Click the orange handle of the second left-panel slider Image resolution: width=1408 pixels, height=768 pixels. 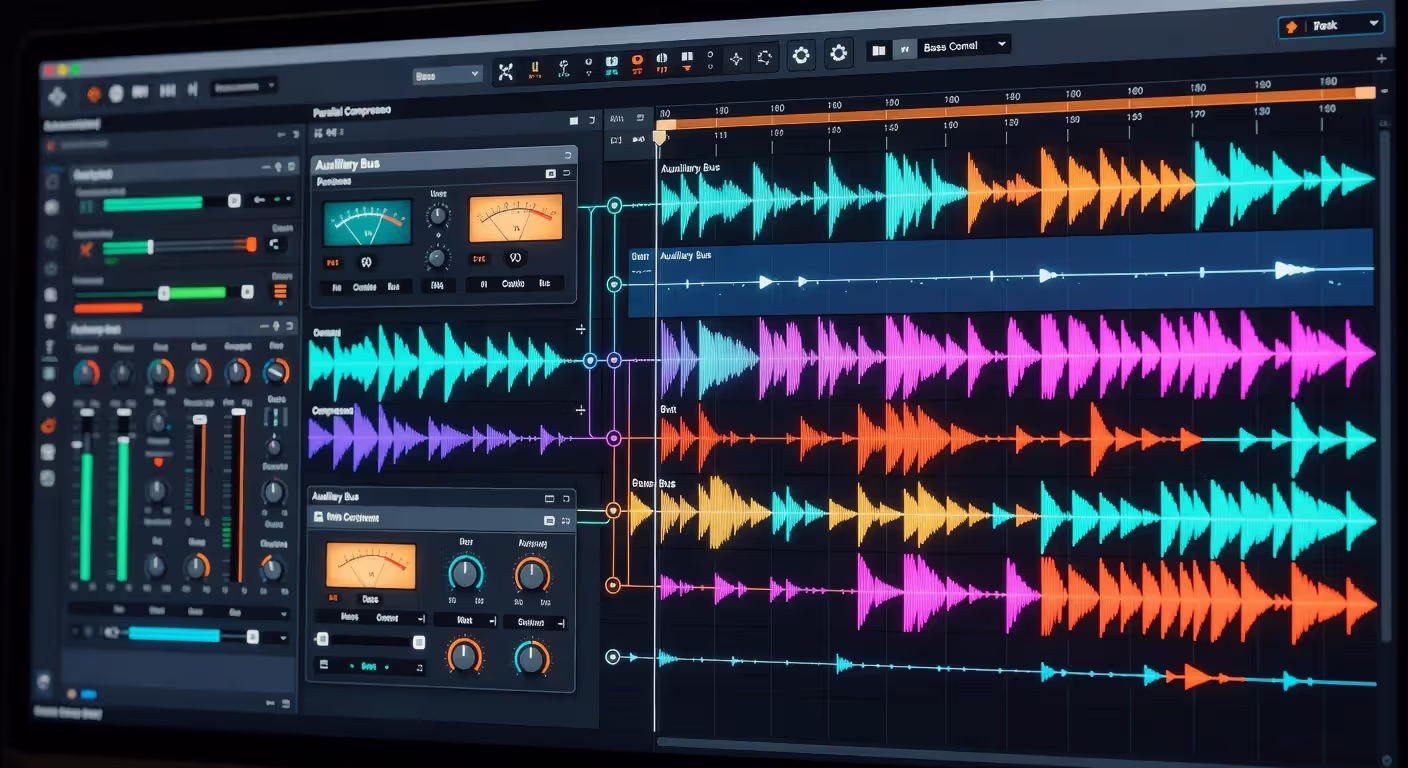click(x=252, y=244)
